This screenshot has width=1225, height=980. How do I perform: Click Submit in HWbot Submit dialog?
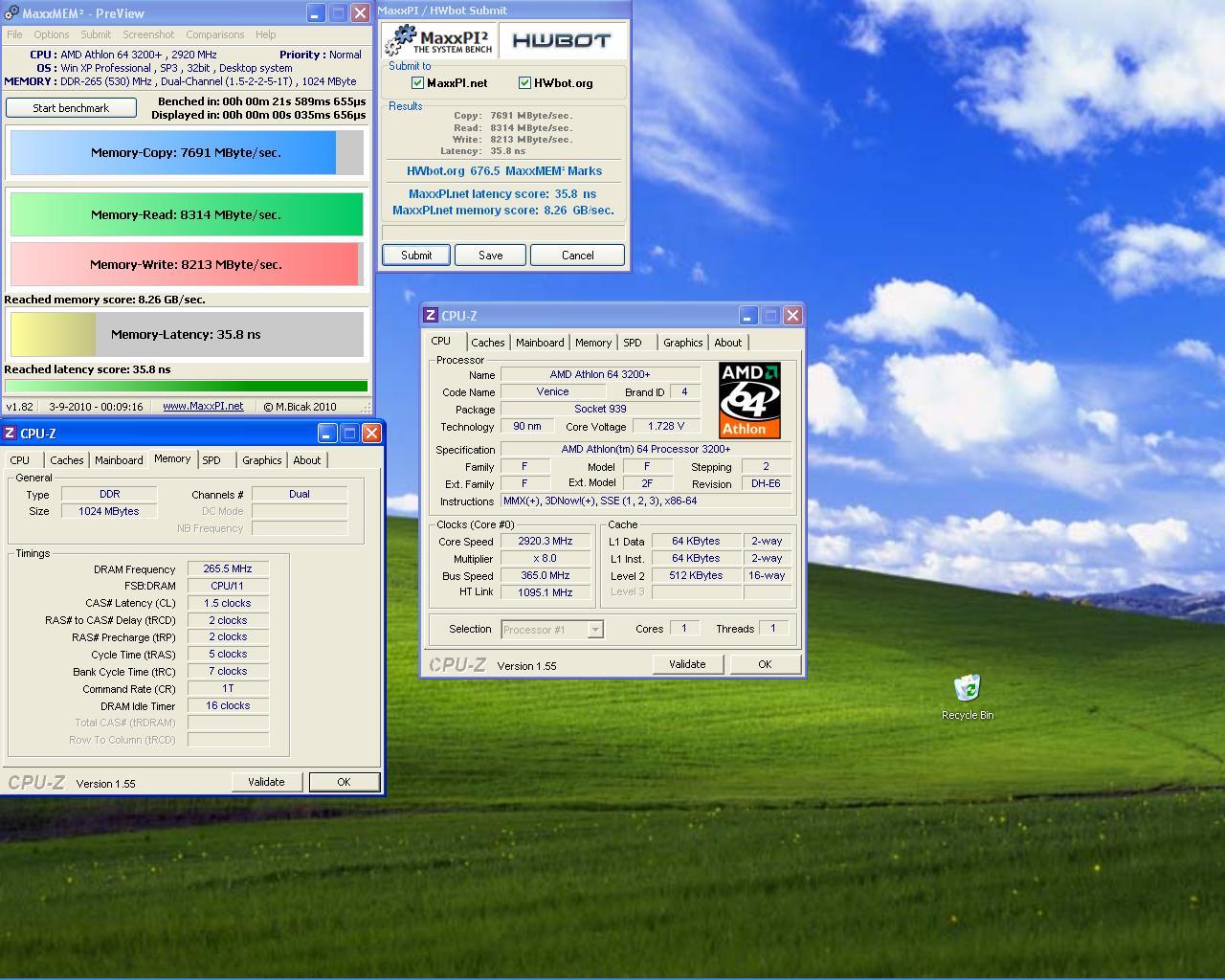[416, 256]
